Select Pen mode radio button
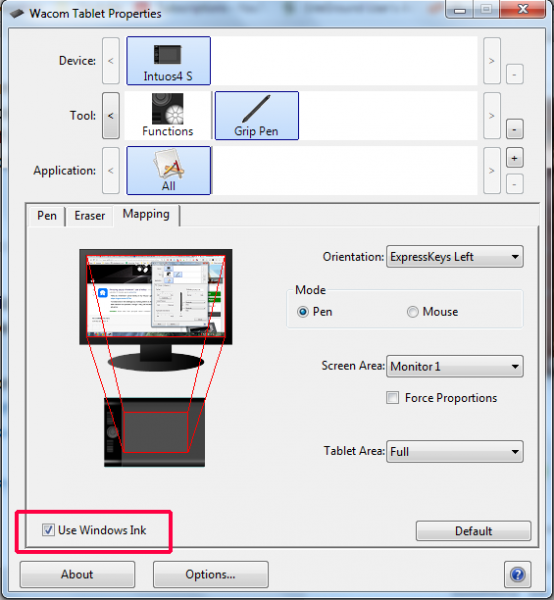 tap(303, 312)
